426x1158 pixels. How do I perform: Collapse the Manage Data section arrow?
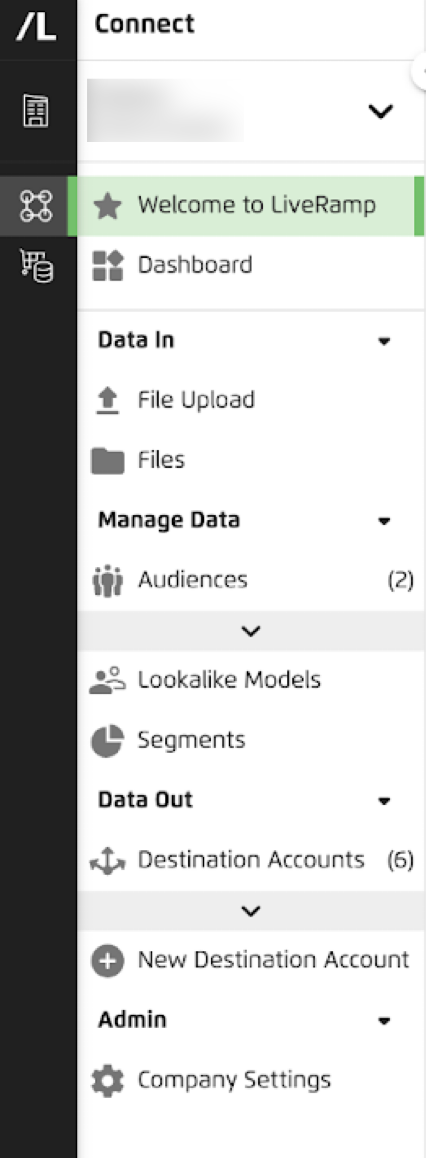[x=383, y=521]
